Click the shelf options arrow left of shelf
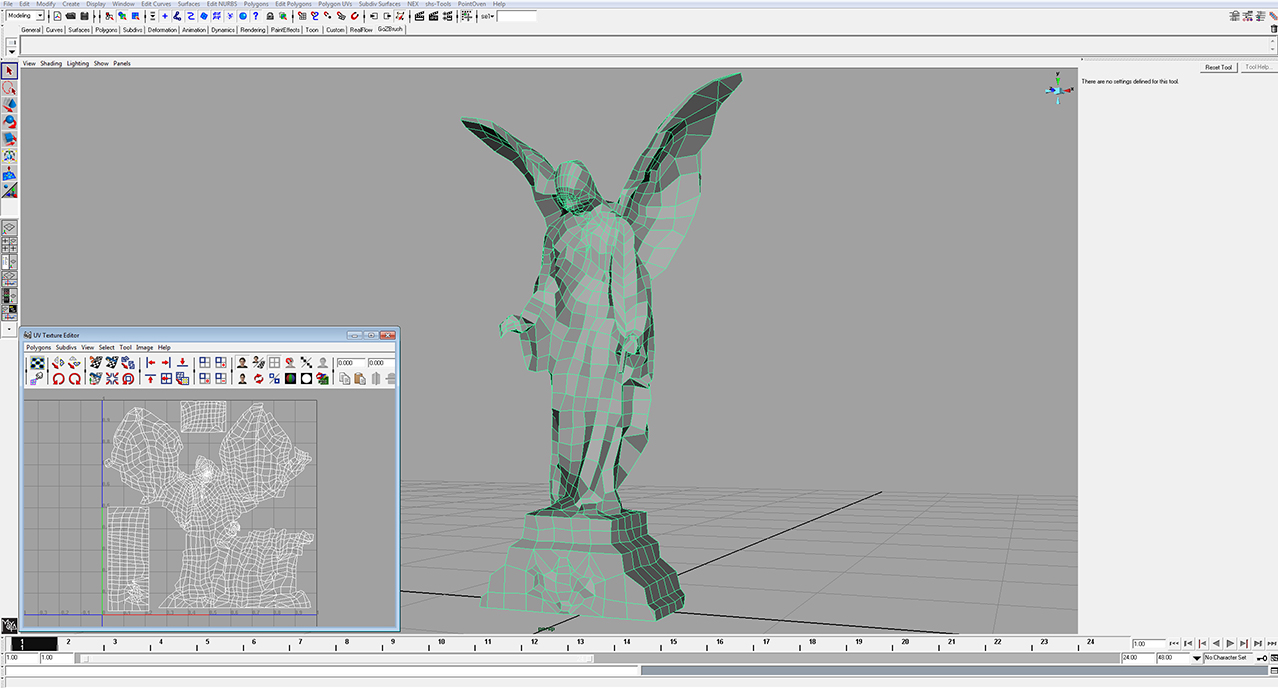 (x=12, y=51)
